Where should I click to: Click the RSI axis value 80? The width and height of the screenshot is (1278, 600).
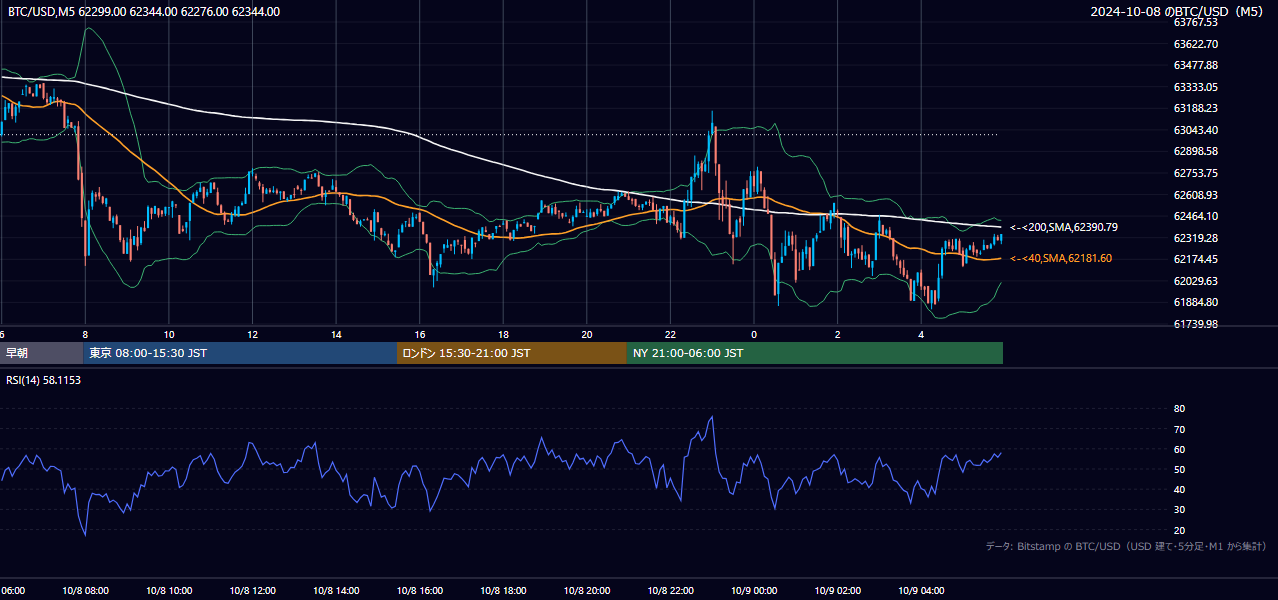pyautogui.click(x=1179, y=409)
